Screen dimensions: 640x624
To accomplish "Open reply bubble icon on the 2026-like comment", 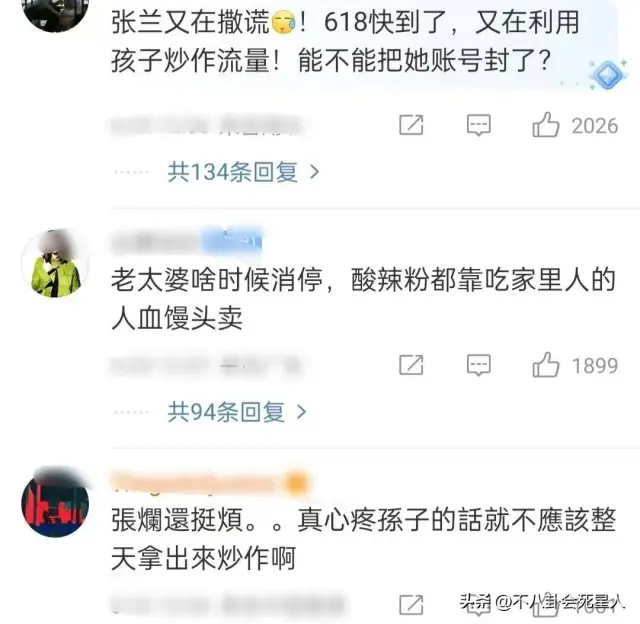I will (478, 125).
